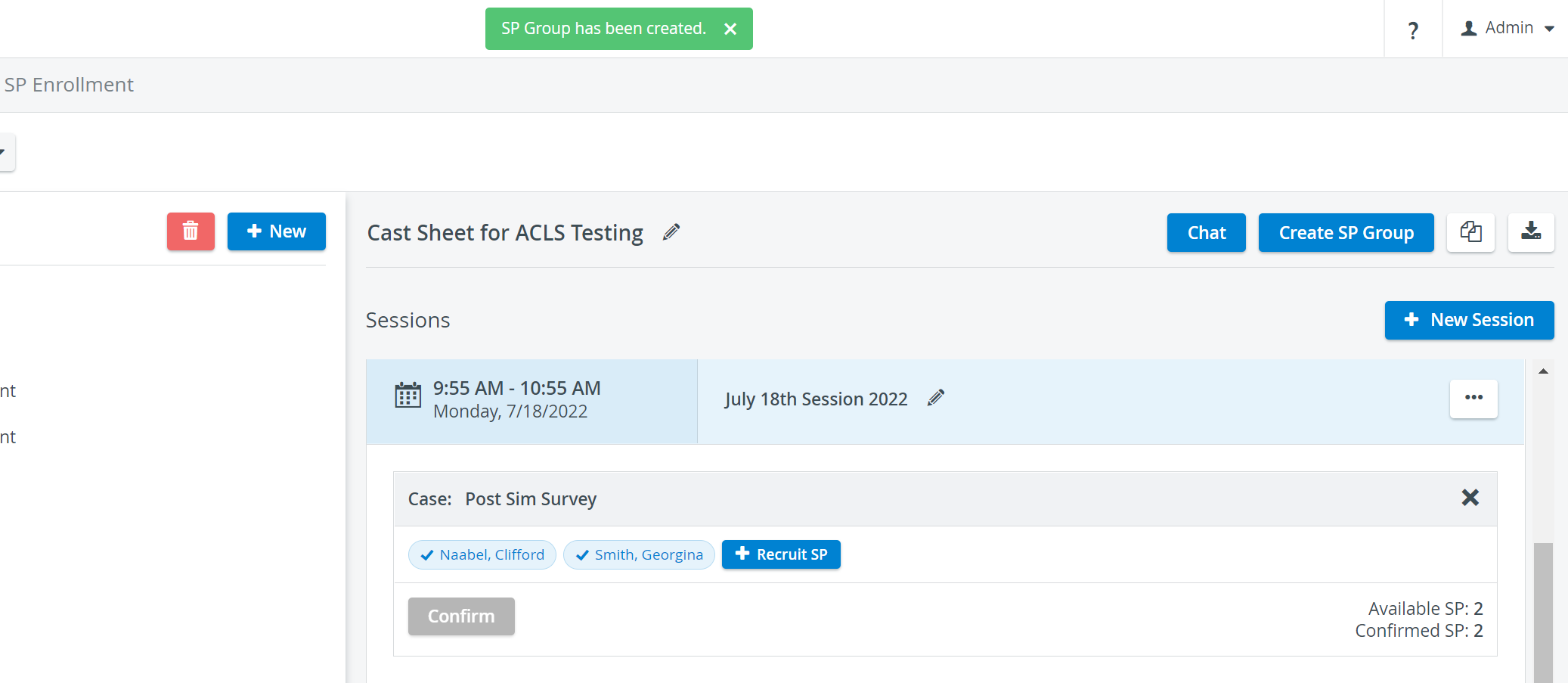This screenshot has width=1568, height=683.
Task: Click the copy cast sheet icon
Action: tap(1470, 232)
